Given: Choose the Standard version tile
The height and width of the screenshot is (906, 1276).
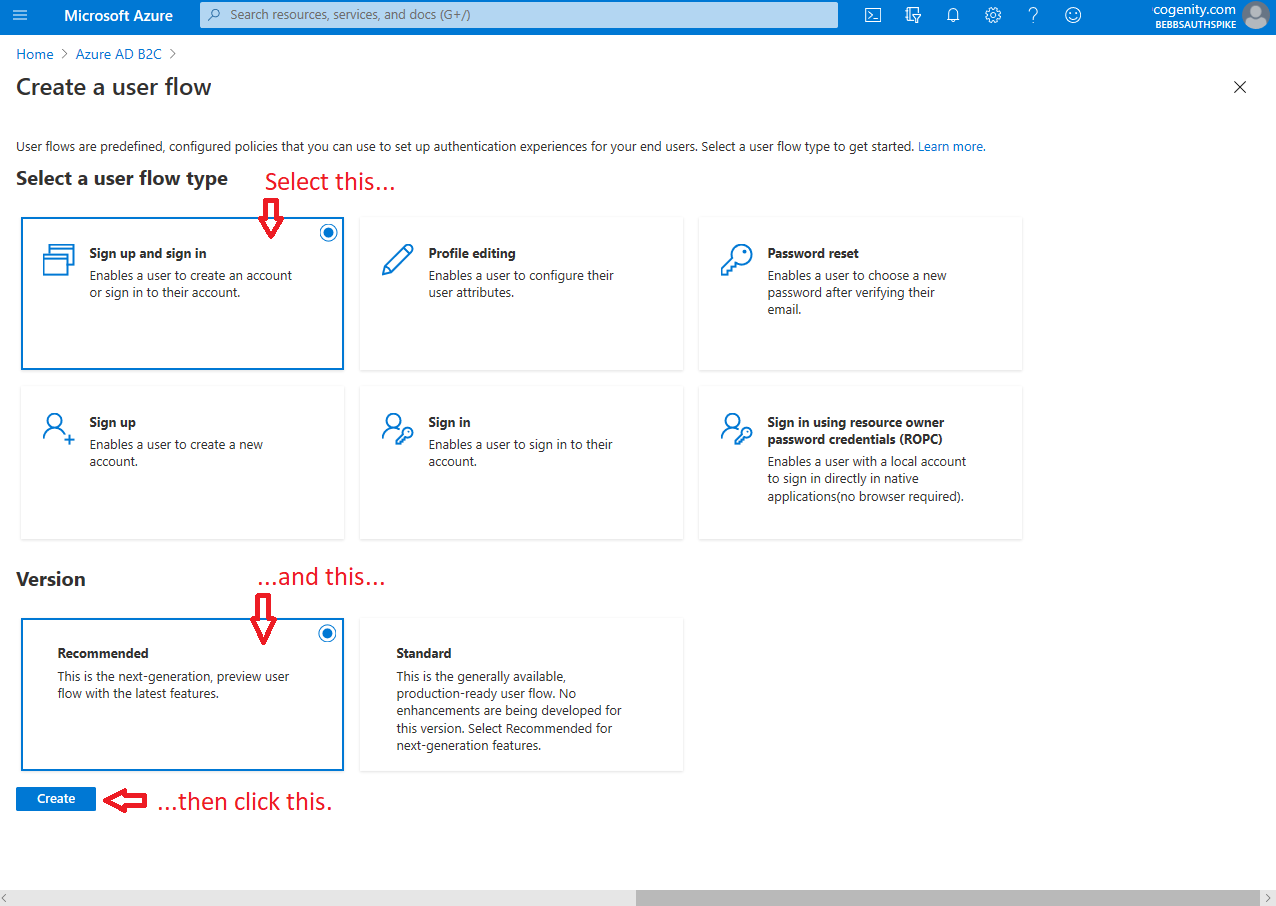Looking at the screenshot, I should point(520,694).
